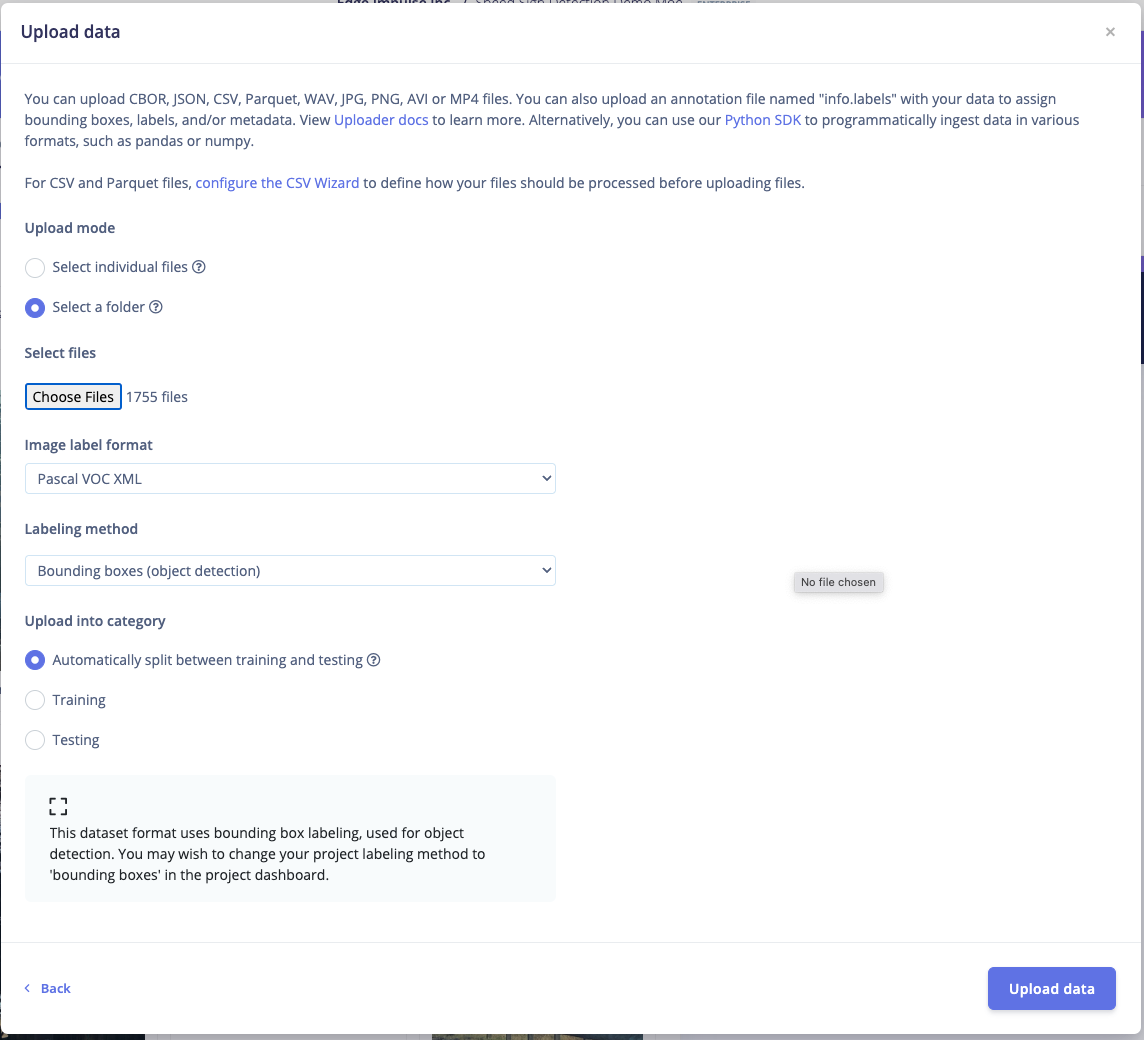Click the Choose Files button
Screen dimensions: 1144x1040
[73, 397]
